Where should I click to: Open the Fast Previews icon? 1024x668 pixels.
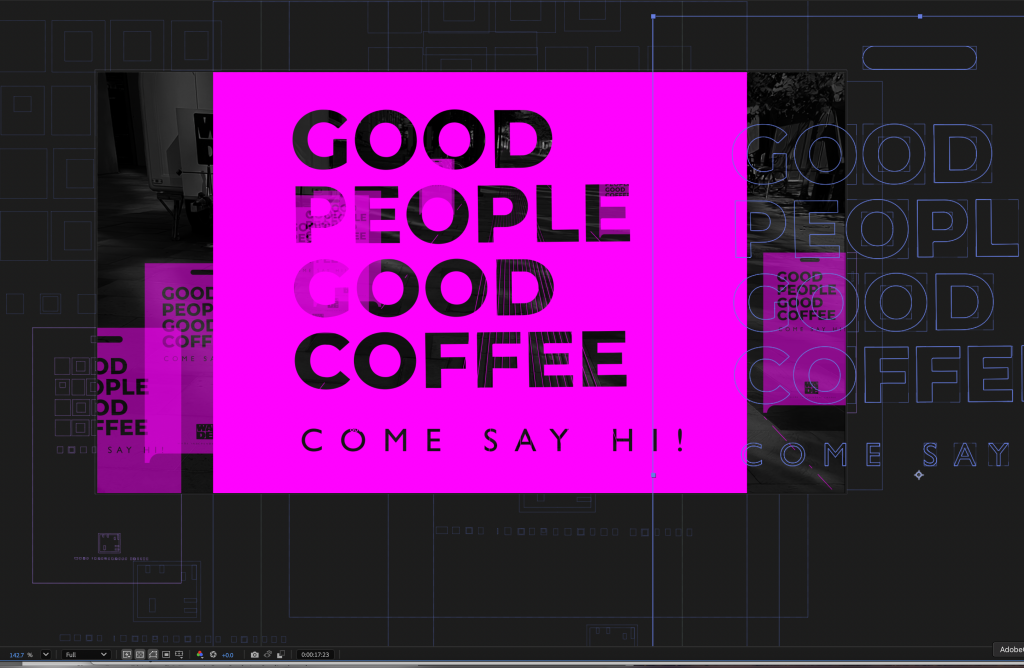tap(127, 654)
